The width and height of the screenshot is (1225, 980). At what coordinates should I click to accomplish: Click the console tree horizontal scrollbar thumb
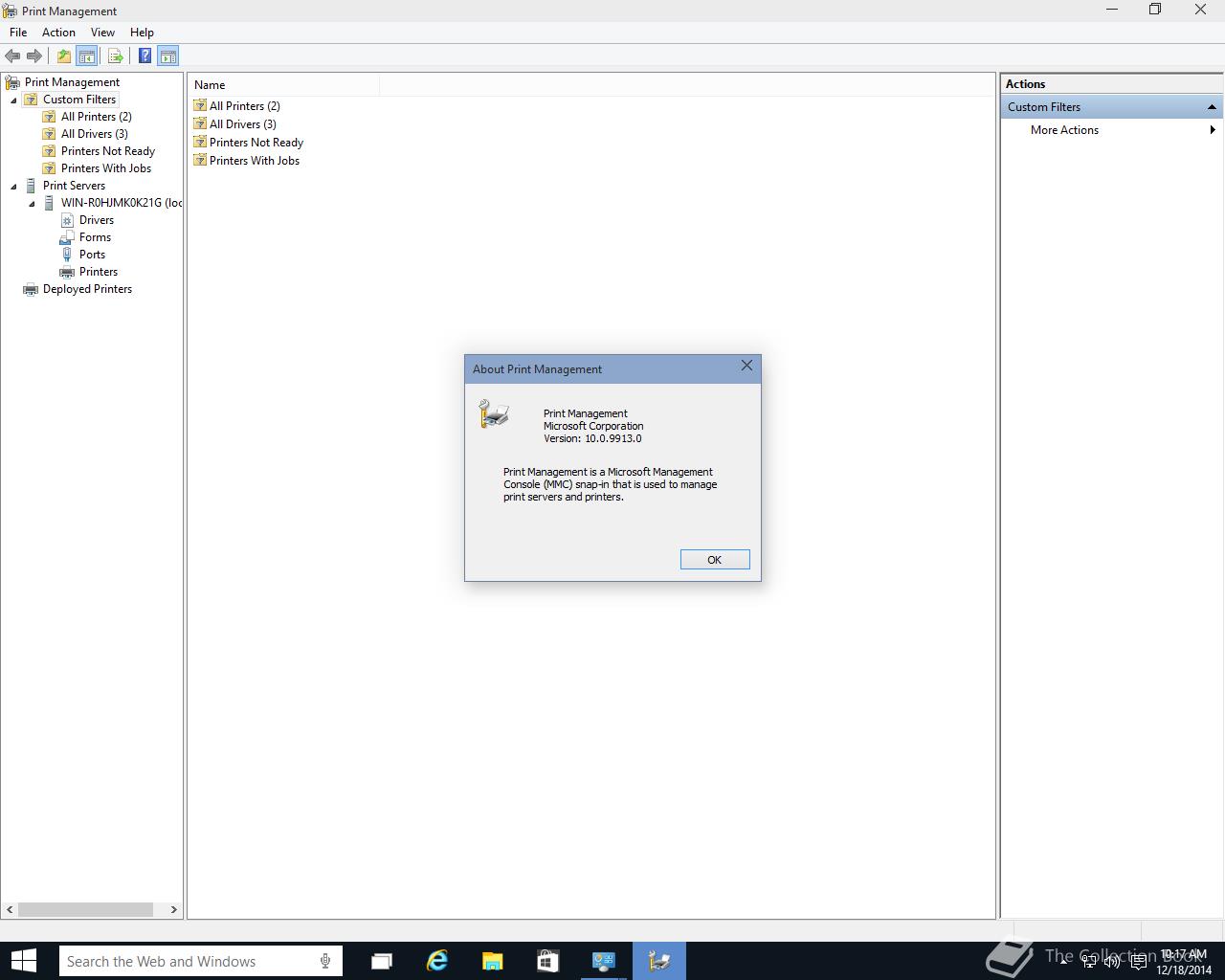click(85, 909)
